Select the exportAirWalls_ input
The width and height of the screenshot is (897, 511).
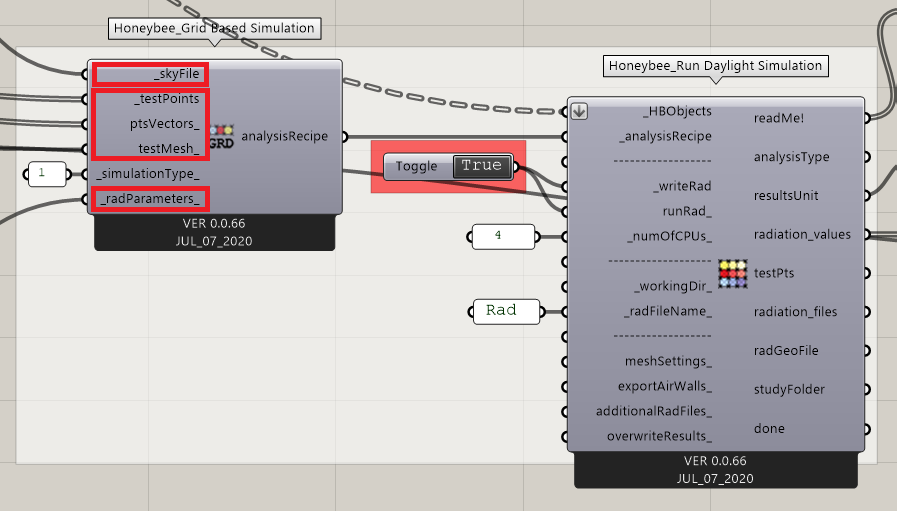(665, 386)
